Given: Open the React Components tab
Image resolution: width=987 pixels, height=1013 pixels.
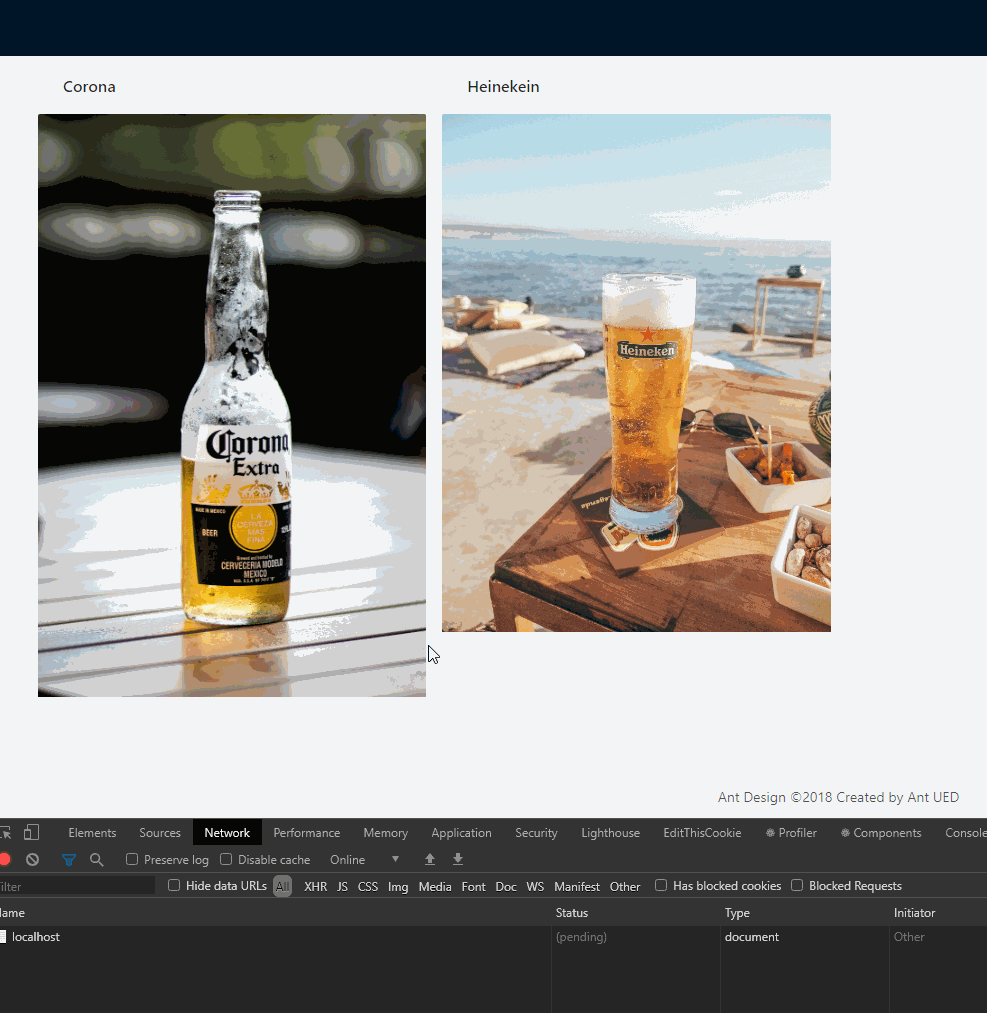Looking at the screenshot, I should pyautogui.click(x=881, y=833).
